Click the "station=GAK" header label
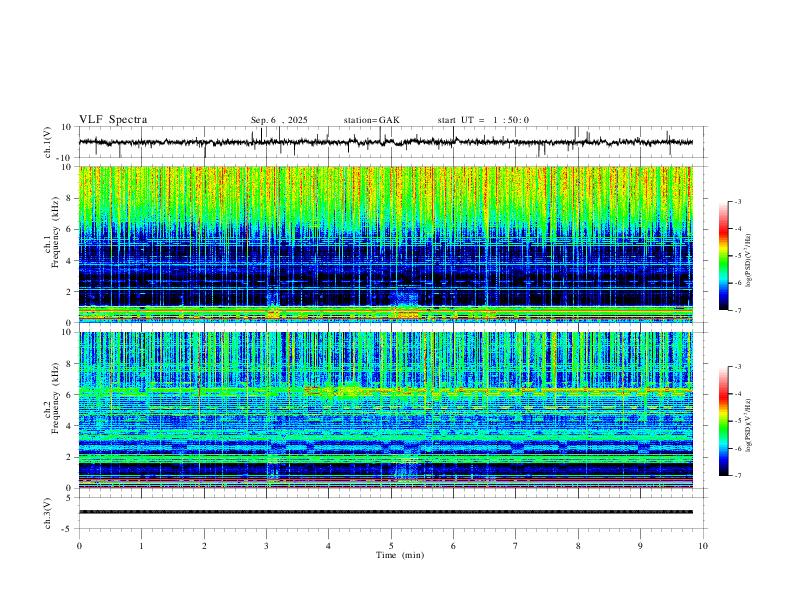Image resolution: width=792 pixels, height=612 pixels. 371,120
